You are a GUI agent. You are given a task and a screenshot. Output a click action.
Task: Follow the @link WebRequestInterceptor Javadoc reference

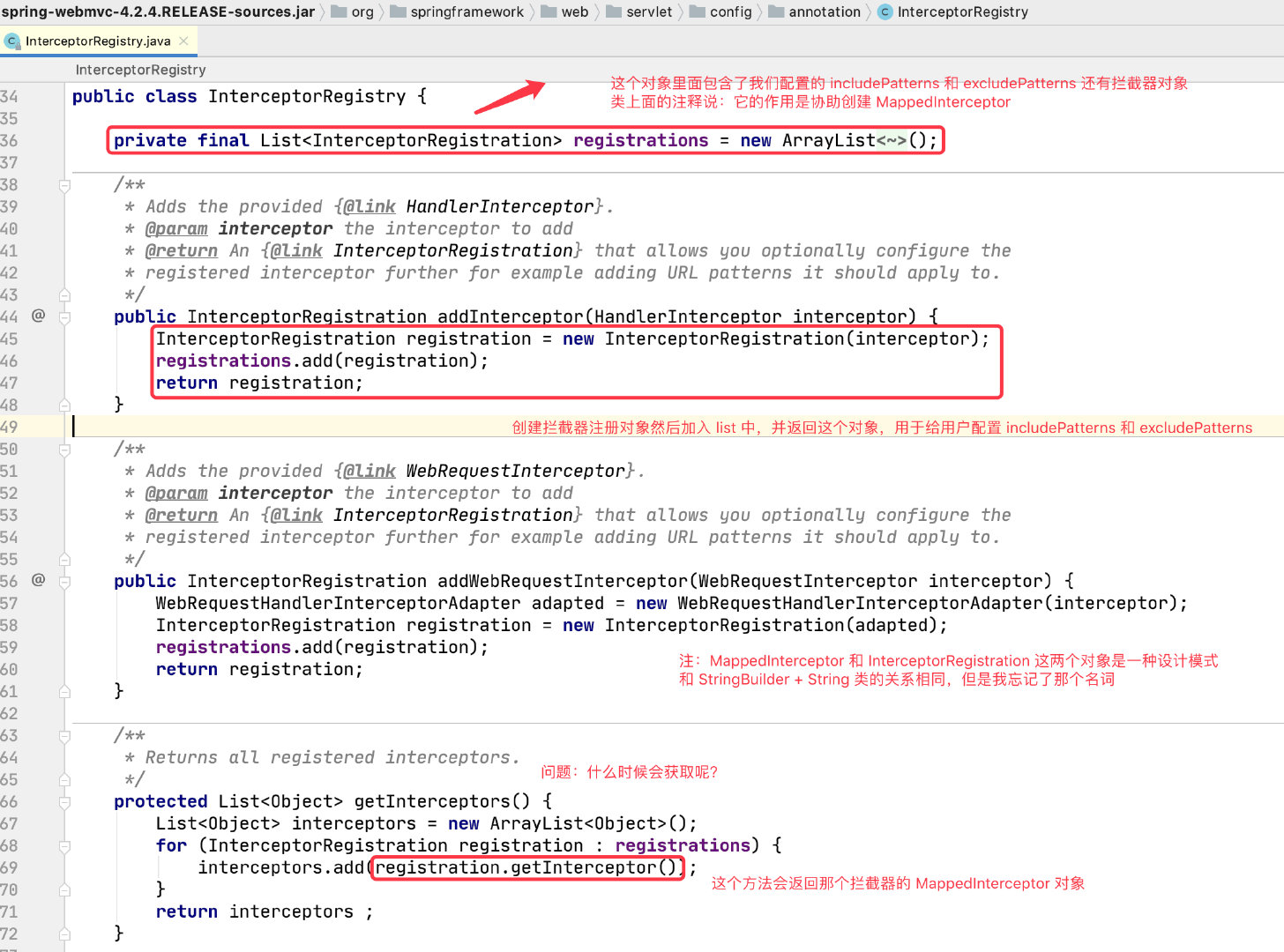coord(515,471)
